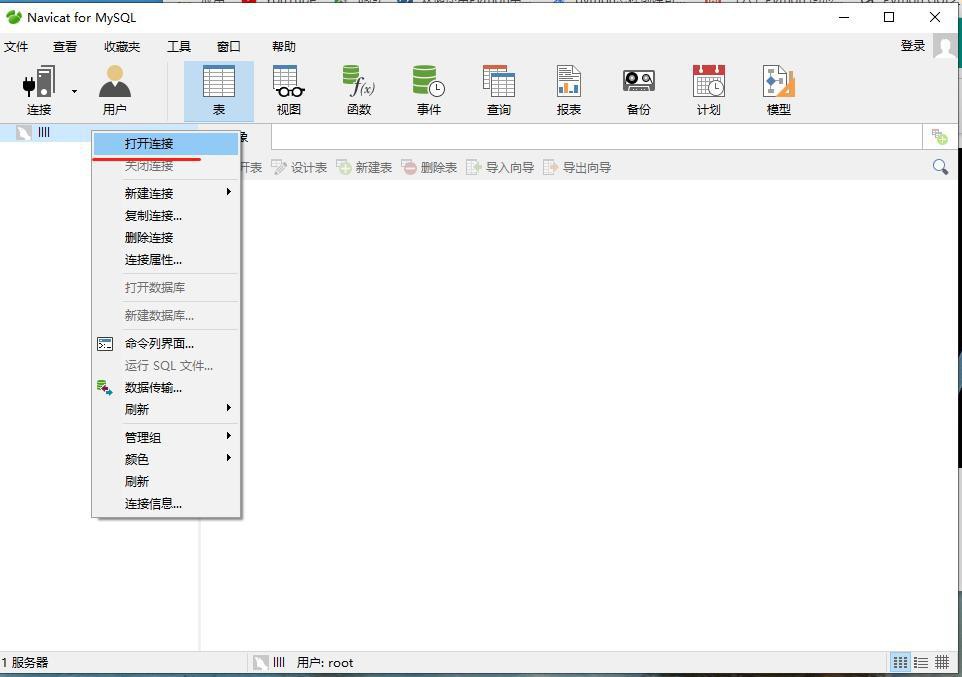The width and height of the screenshot is (962, 677).
Task: Choose 连接信息... in the context menu
Action: tap(166, 504)
